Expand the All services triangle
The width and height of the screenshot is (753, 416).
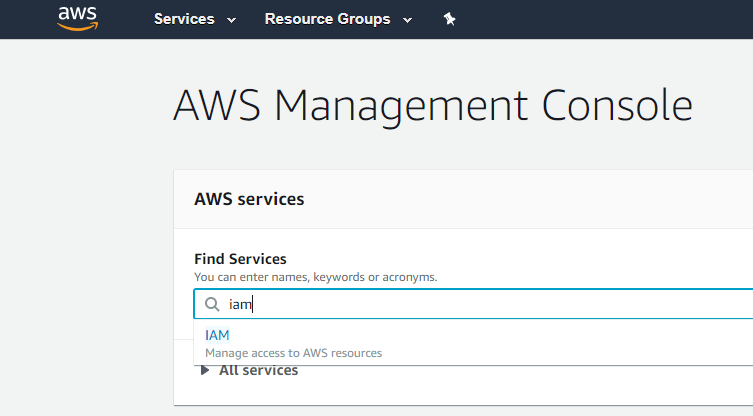[x=205, y=370]
